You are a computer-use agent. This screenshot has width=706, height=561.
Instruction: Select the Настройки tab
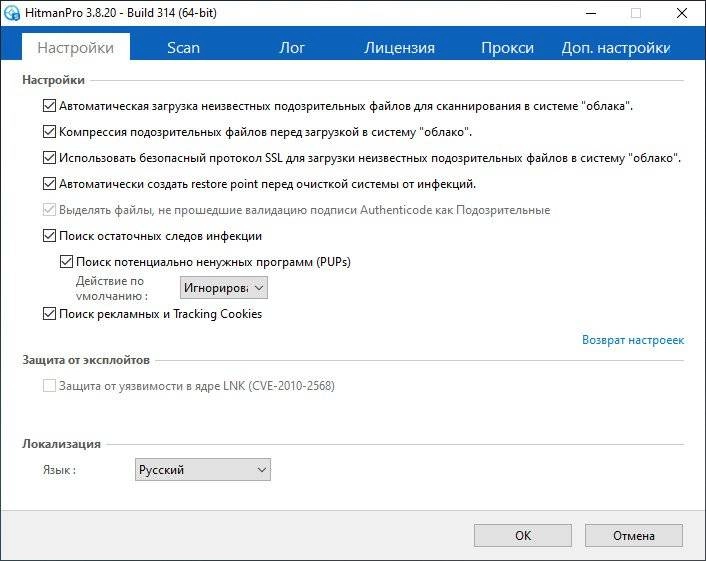[x=76, y=47]
